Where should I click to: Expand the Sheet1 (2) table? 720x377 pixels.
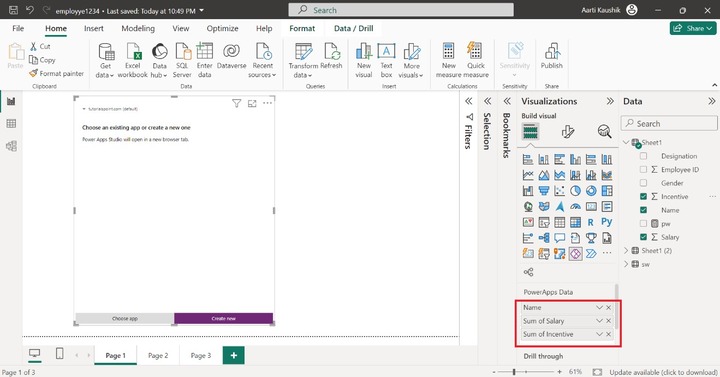[626, 251]
